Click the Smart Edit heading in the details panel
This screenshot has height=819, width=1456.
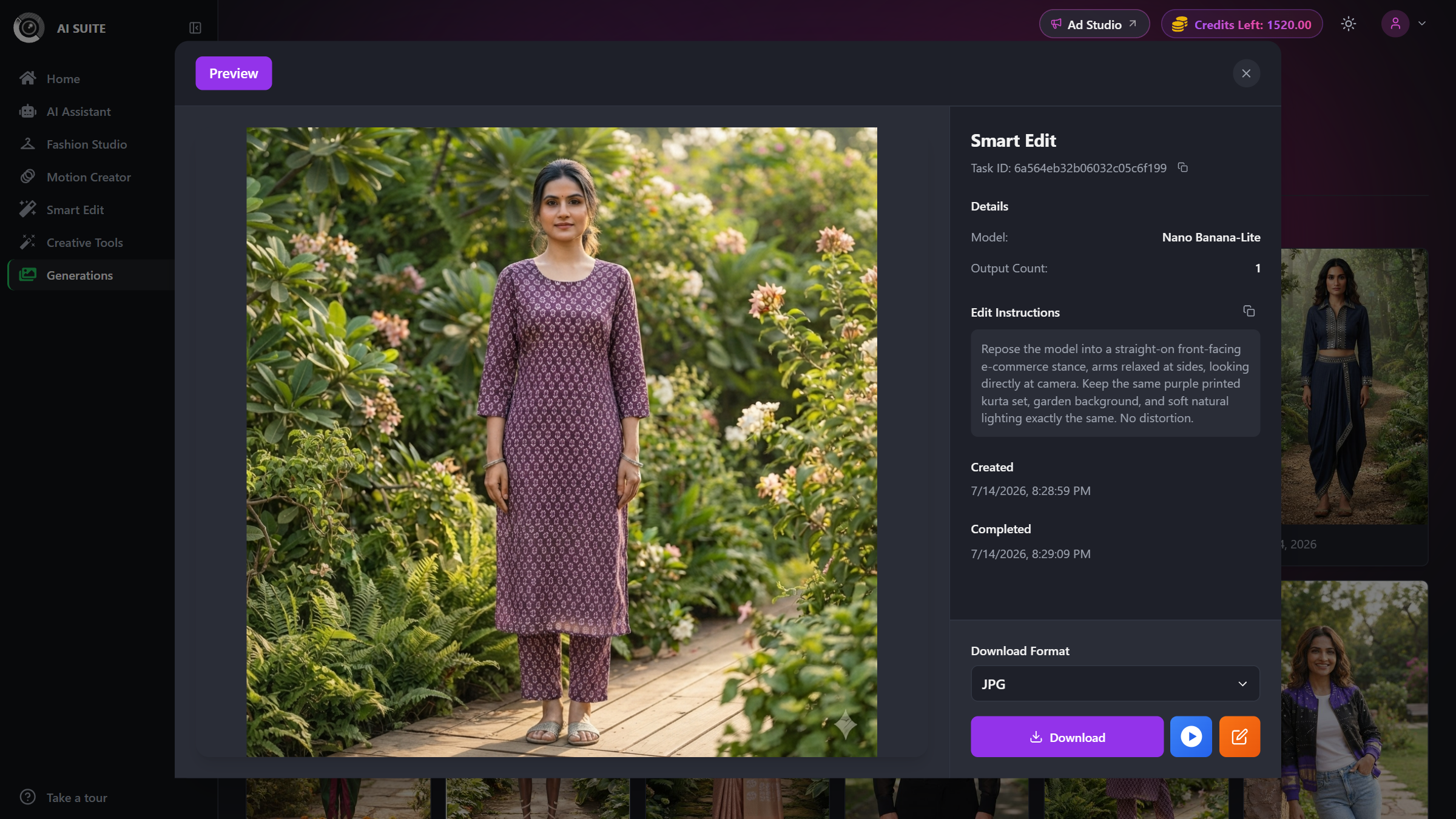click(x=1013, y=141)
